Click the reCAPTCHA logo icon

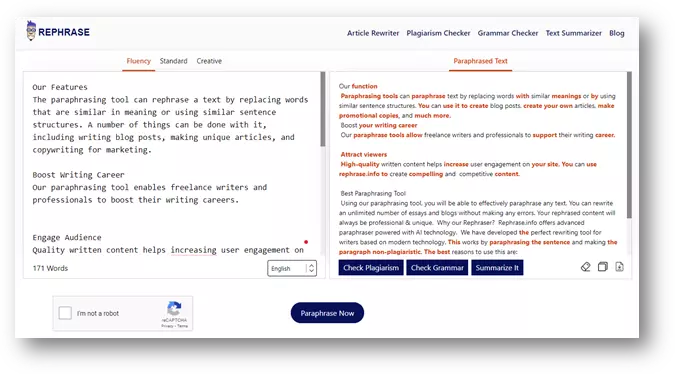(174, 309)
